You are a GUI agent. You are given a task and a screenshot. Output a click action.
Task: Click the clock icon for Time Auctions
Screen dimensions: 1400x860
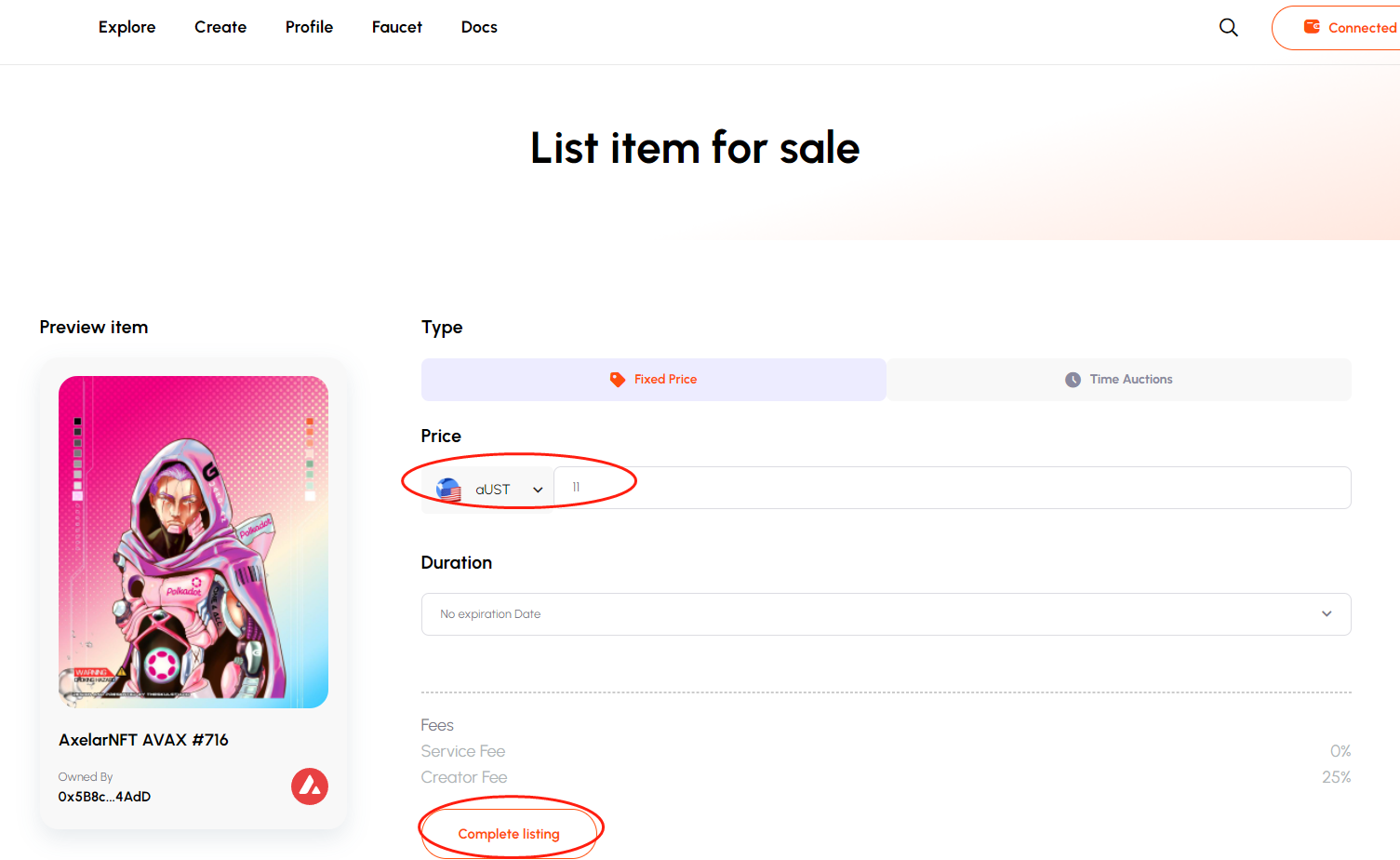click(1073, 380)
